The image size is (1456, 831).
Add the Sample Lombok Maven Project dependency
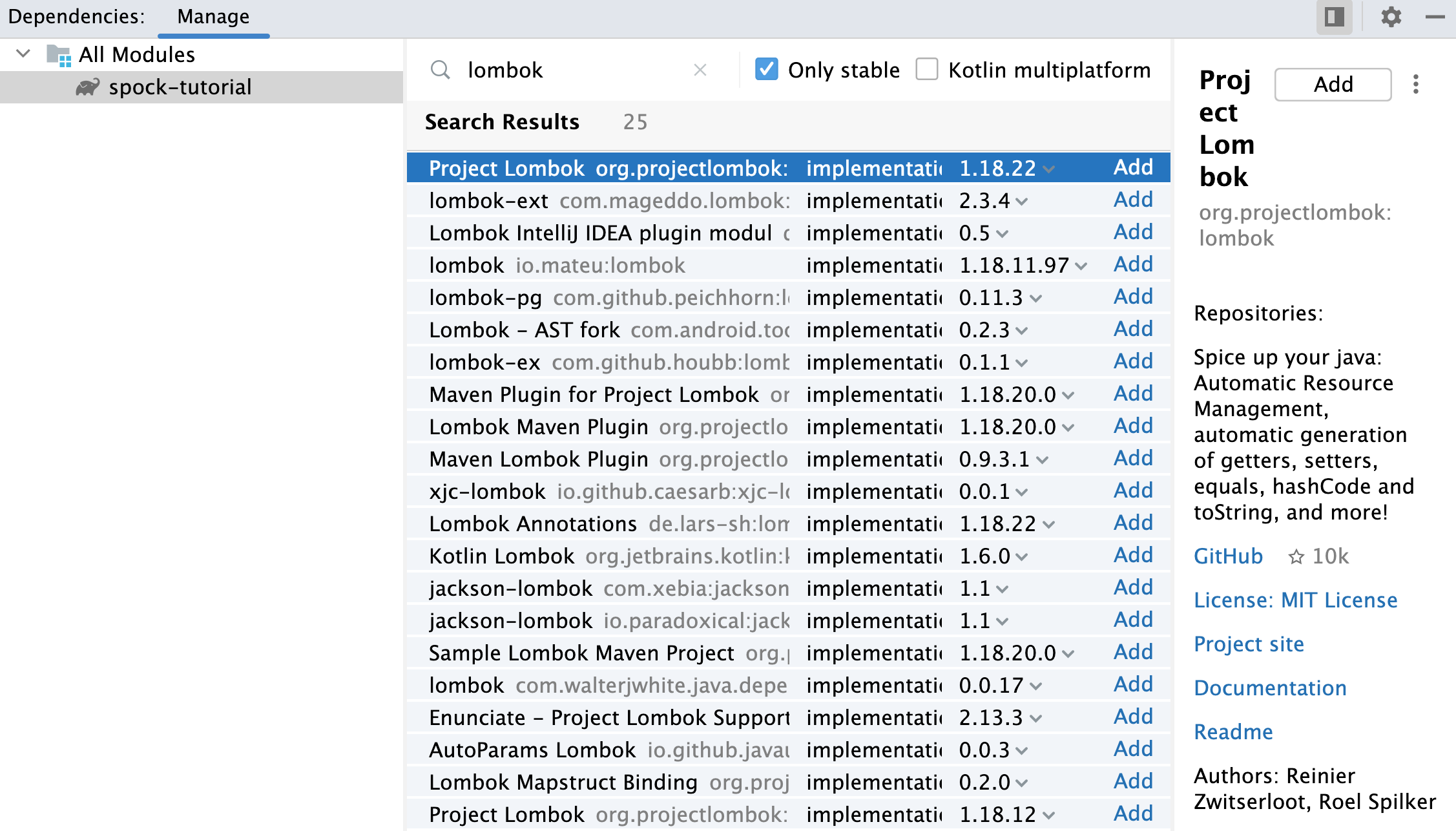coord(1133,652)
